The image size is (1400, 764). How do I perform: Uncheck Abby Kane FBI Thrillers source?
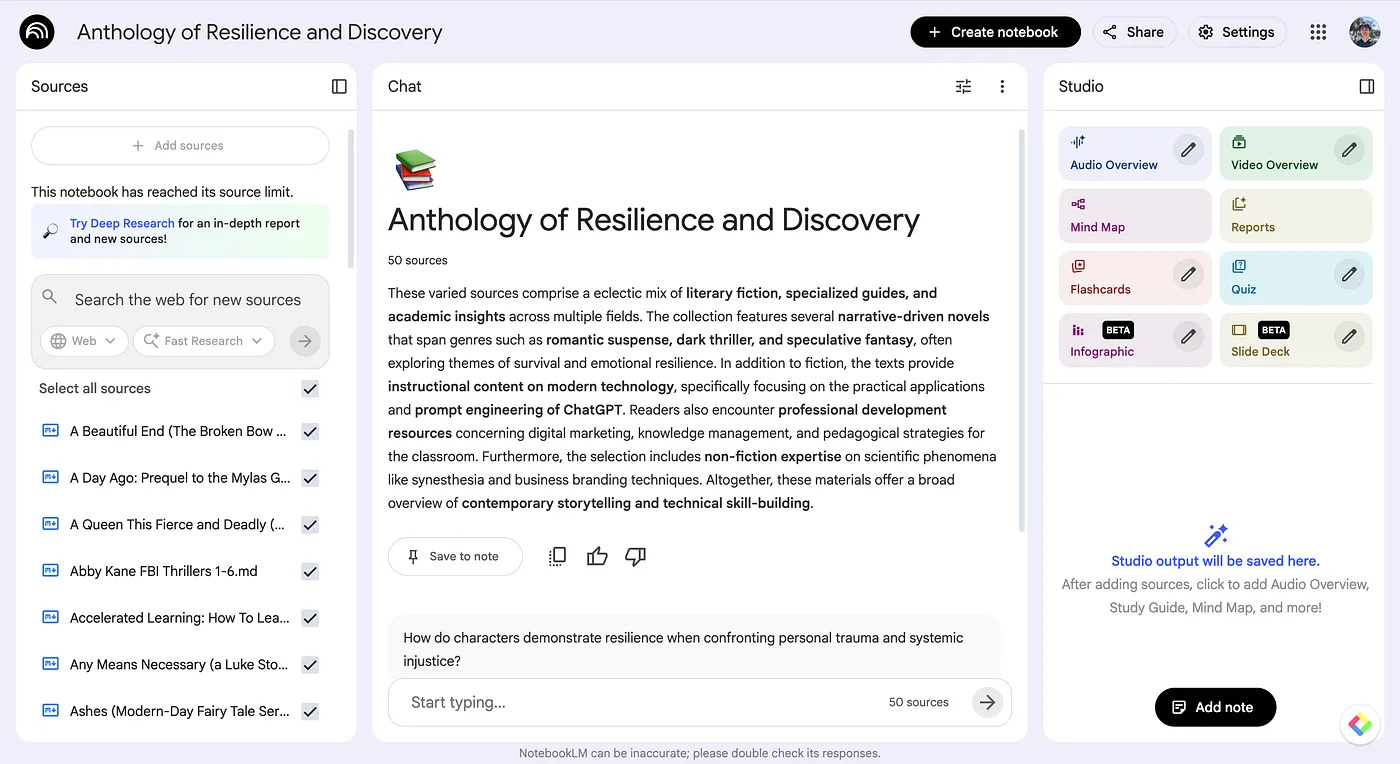tap(310, 571)
